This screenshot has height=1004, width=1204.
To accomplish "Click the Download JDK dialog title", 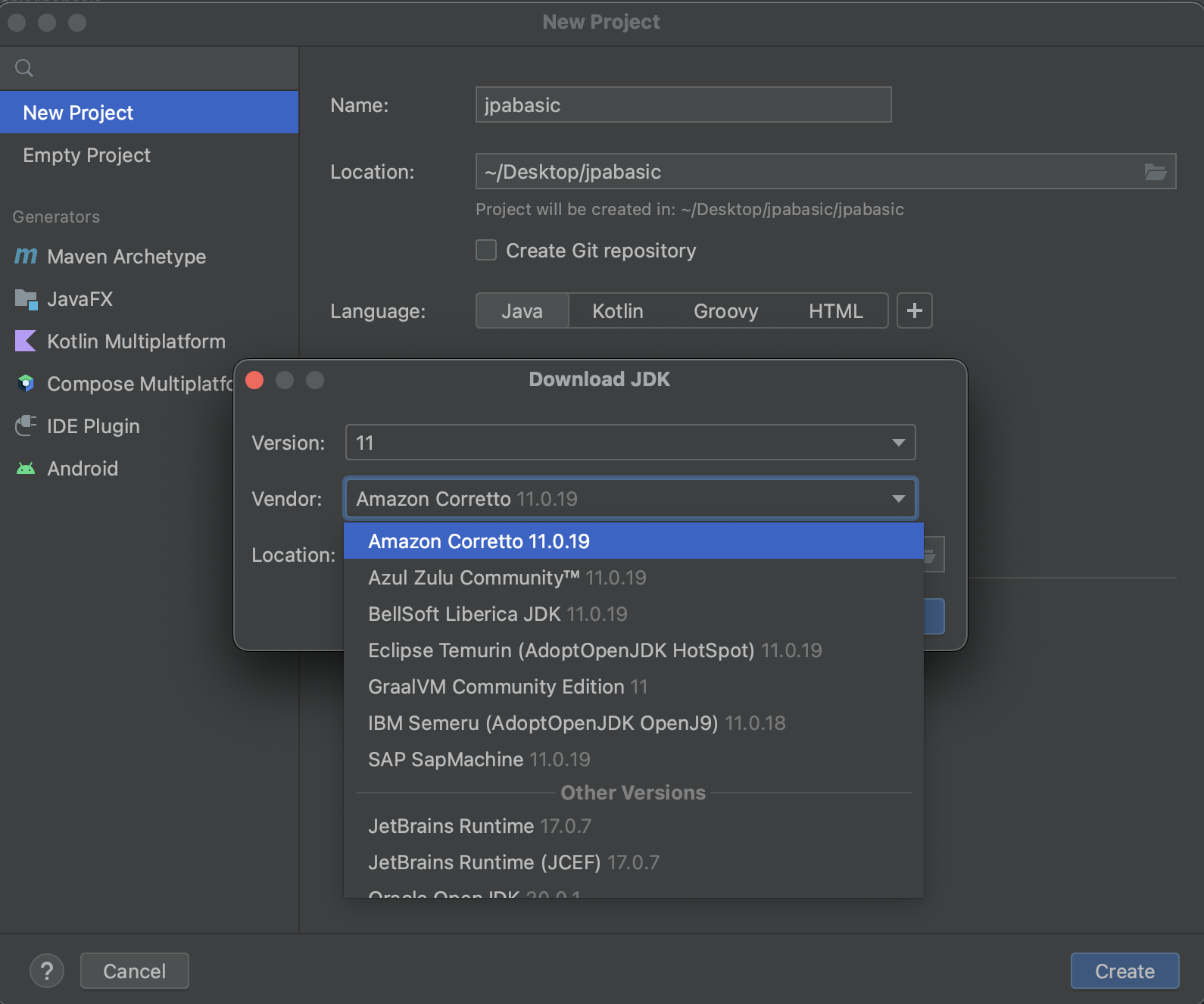I will tap(599, 379).
